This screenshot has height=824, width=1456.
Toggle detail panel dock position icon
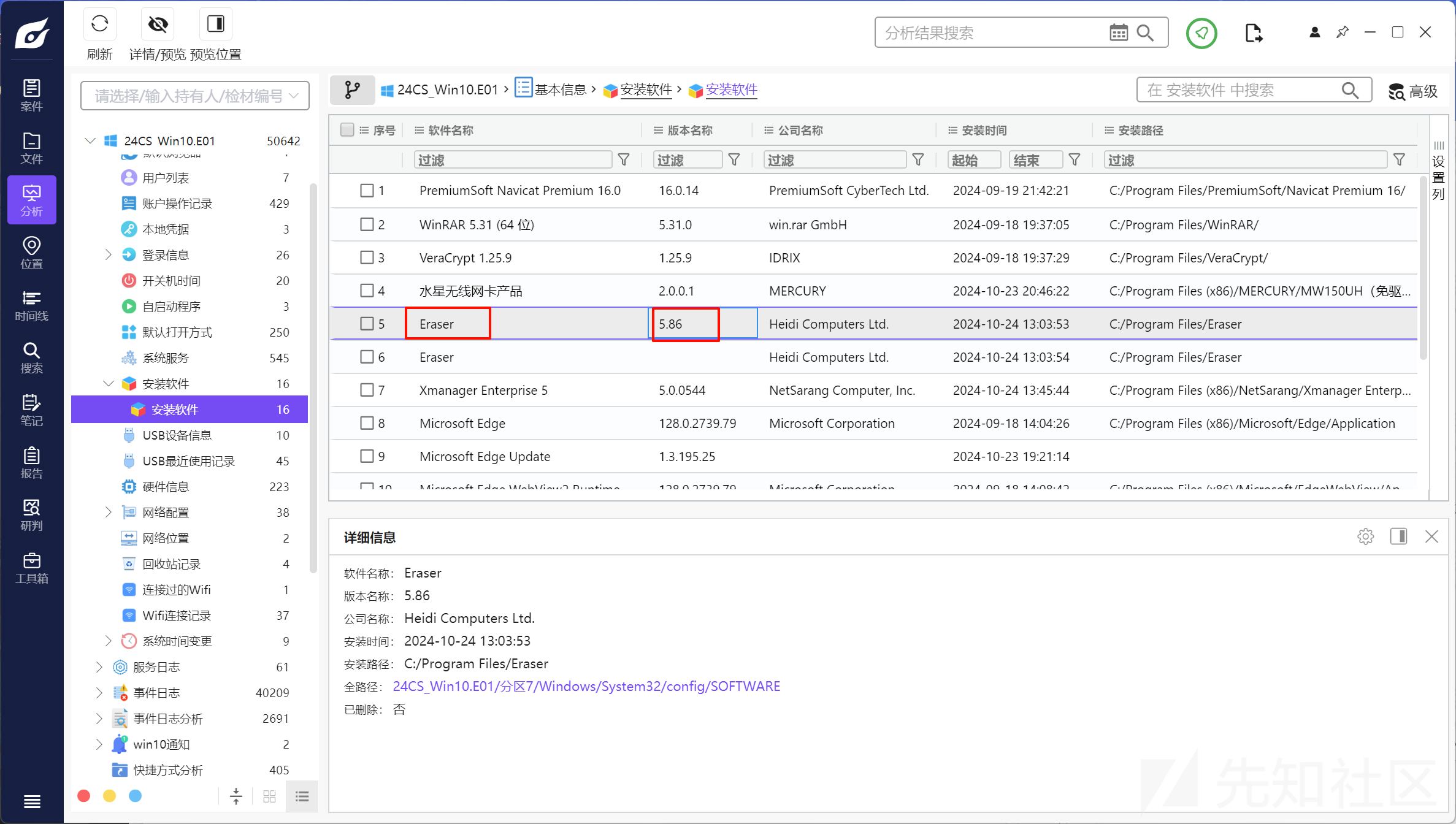click(x=1398, y=536)
